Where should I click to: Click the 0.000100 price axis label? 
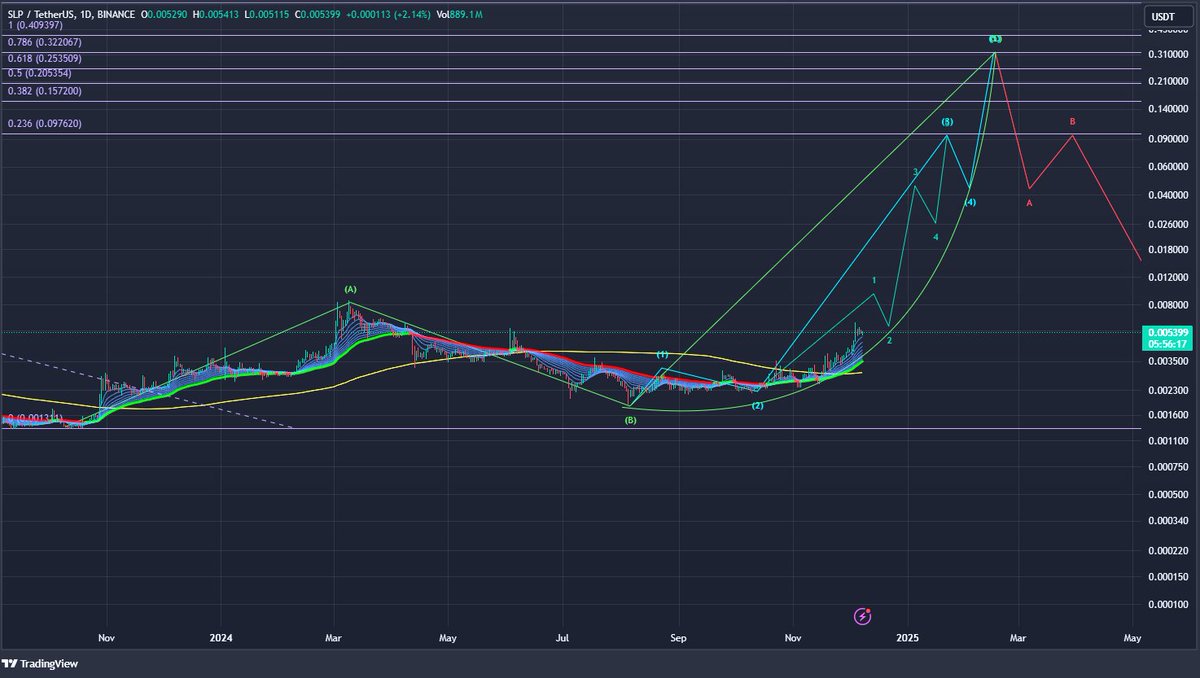click(x=1167, y=604)
